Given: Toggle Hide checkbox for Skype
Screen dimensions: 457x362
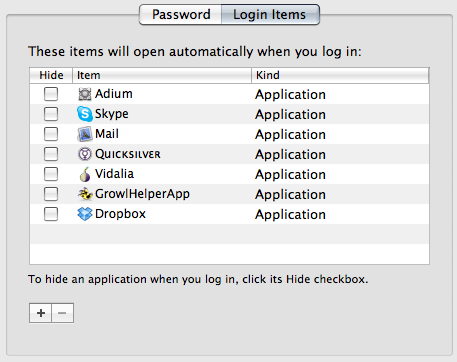Looking at the screenshot, I should pyautogui.click(x=51, y=114).
